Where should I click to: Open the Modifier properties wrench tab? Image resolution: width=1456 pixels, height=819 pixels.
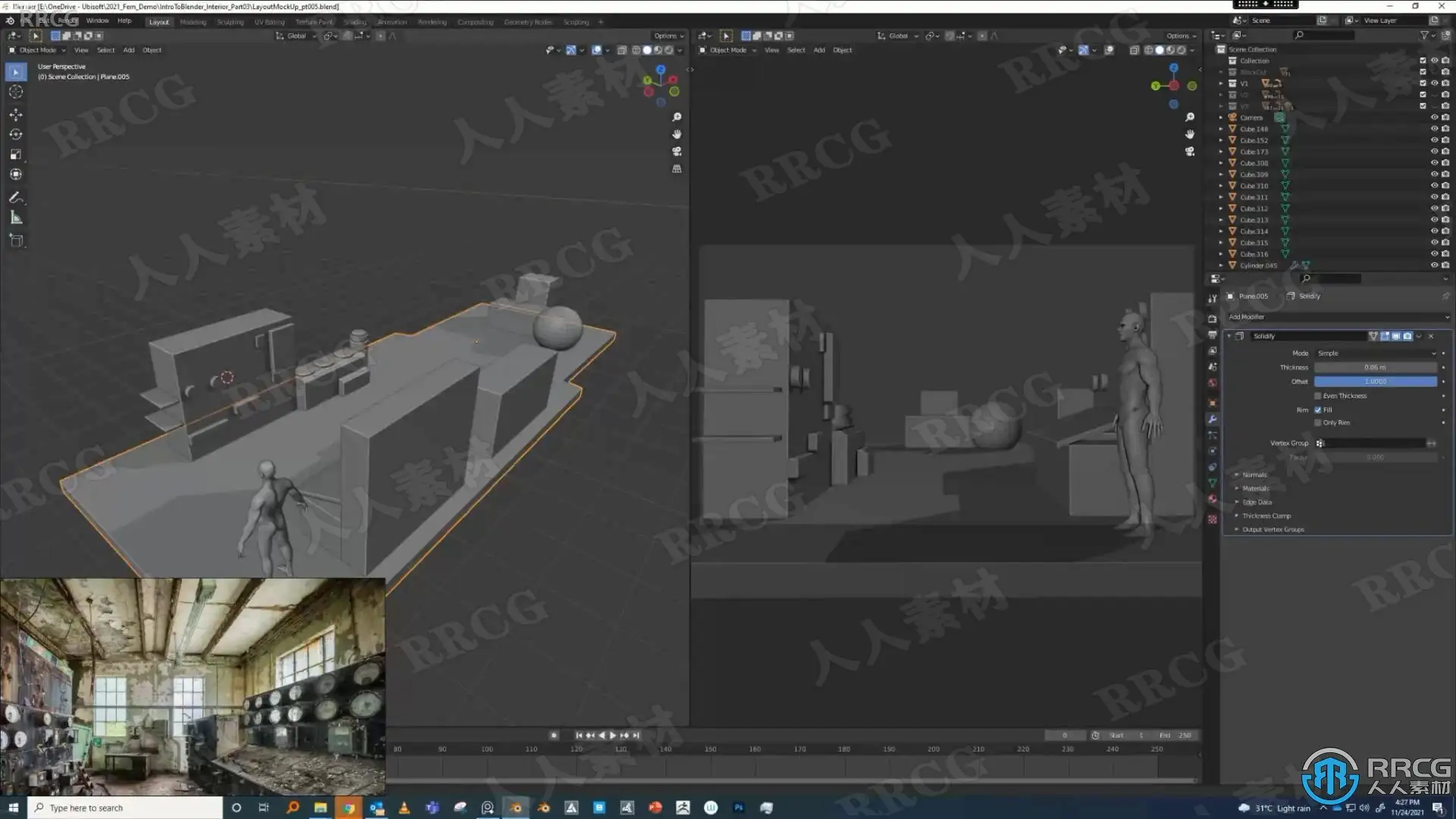[1213, 419]
